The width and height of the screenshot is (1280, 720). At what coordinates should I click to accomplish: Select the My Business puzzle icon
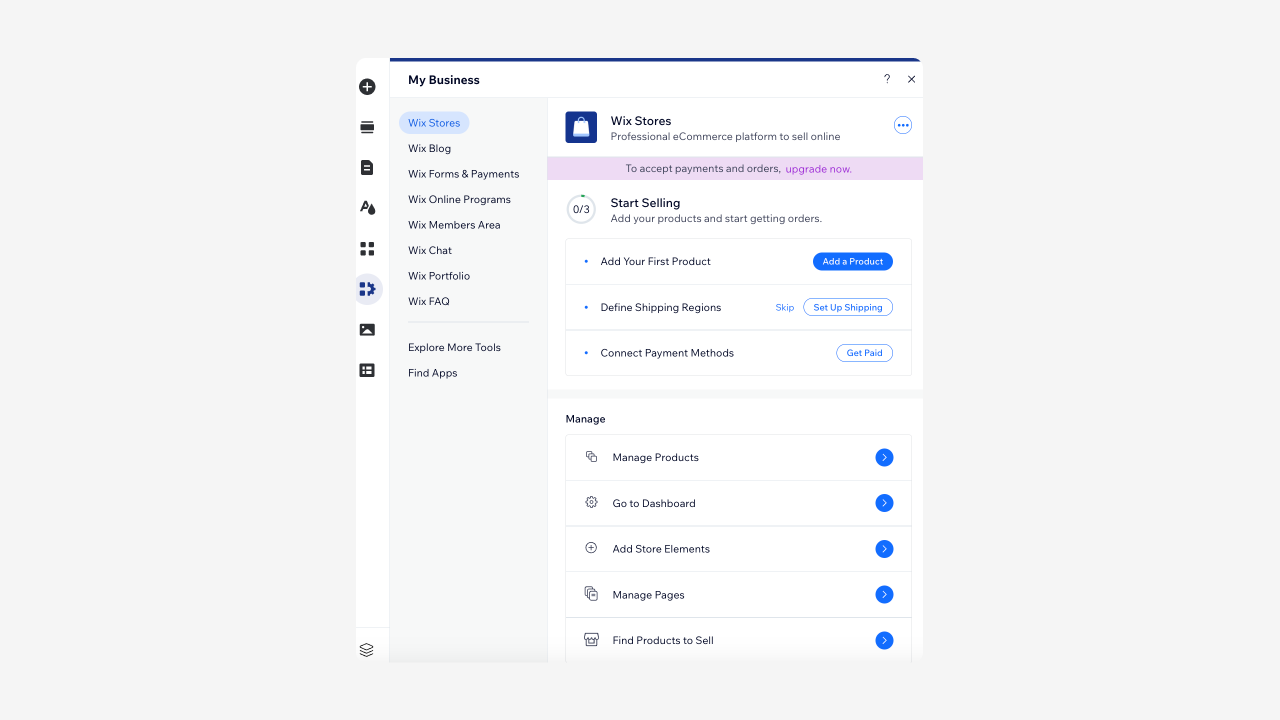367,289
